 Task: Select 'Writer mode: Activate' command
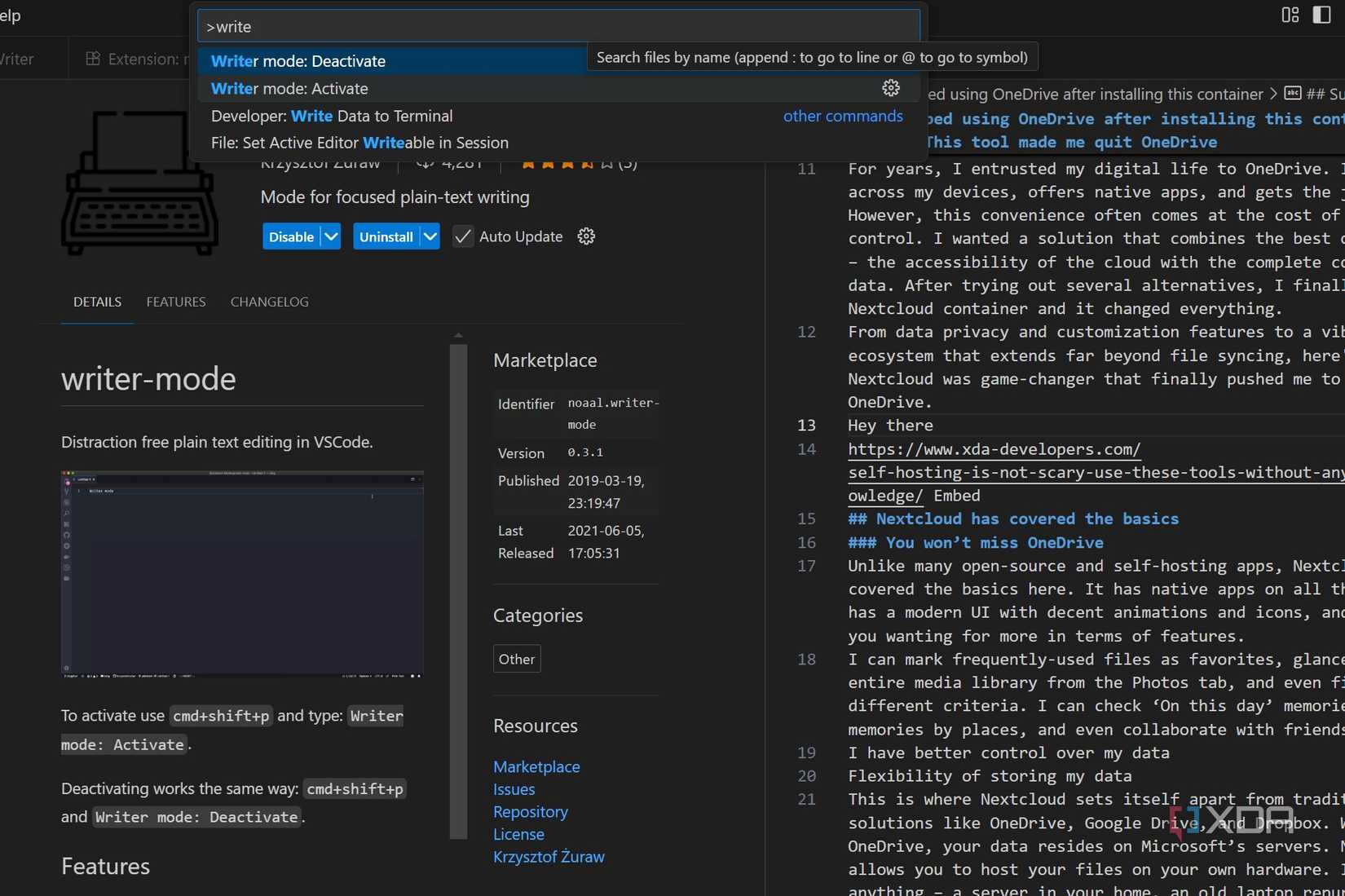[x=559, y=88]
